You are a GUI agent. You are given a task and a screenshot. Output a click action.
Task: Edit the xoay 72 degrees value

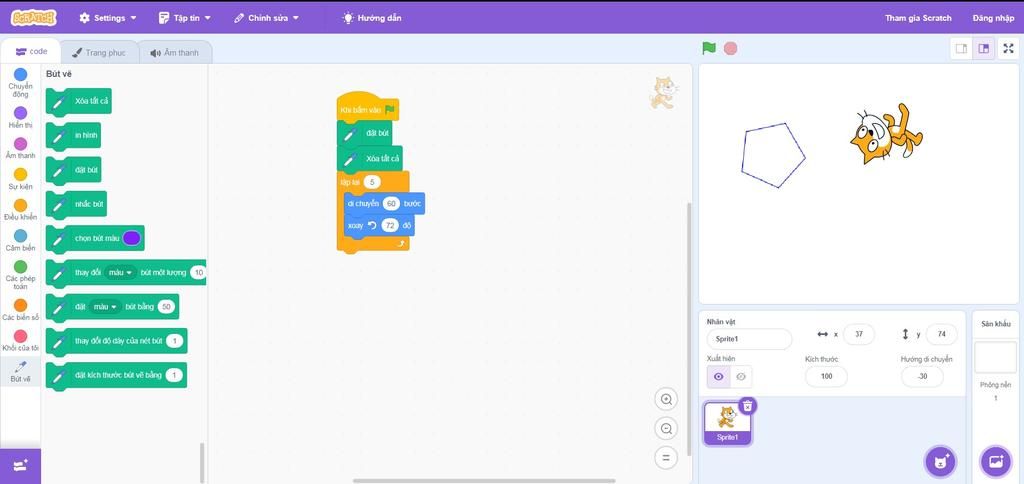click(x=390, y=225)
